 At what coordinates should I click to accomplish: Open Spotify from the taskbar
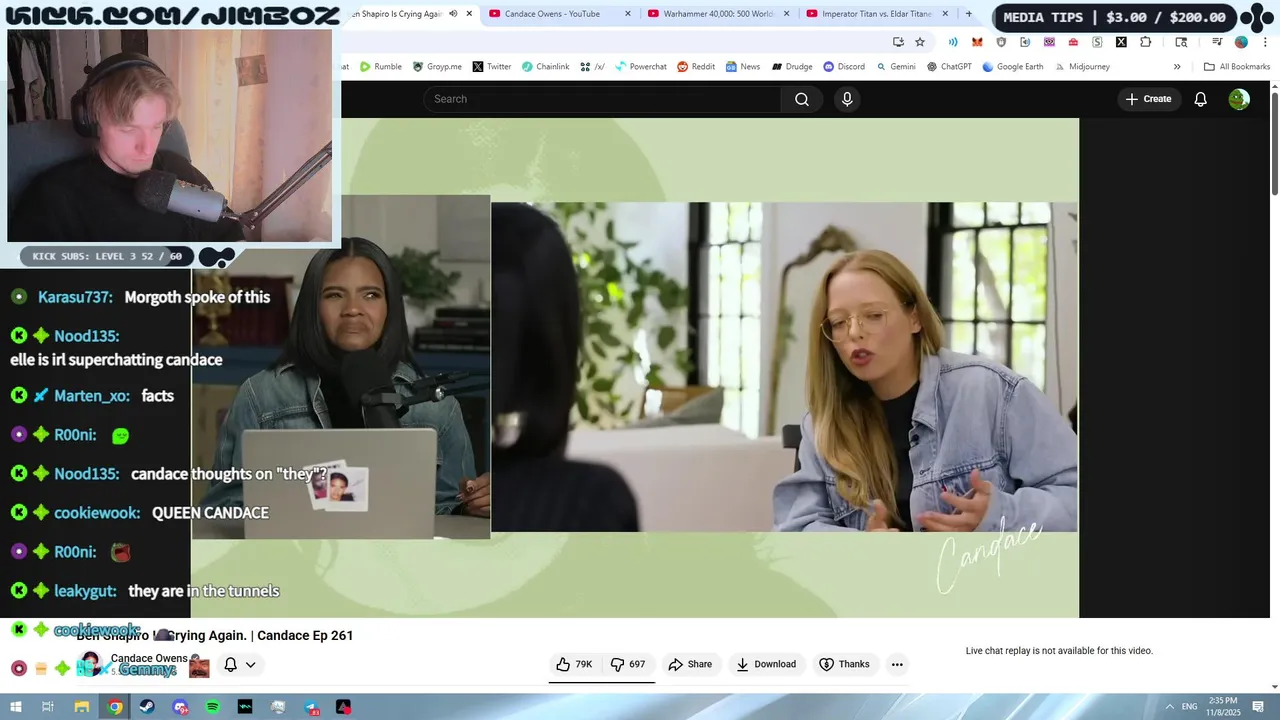click(x=212, y=707)
